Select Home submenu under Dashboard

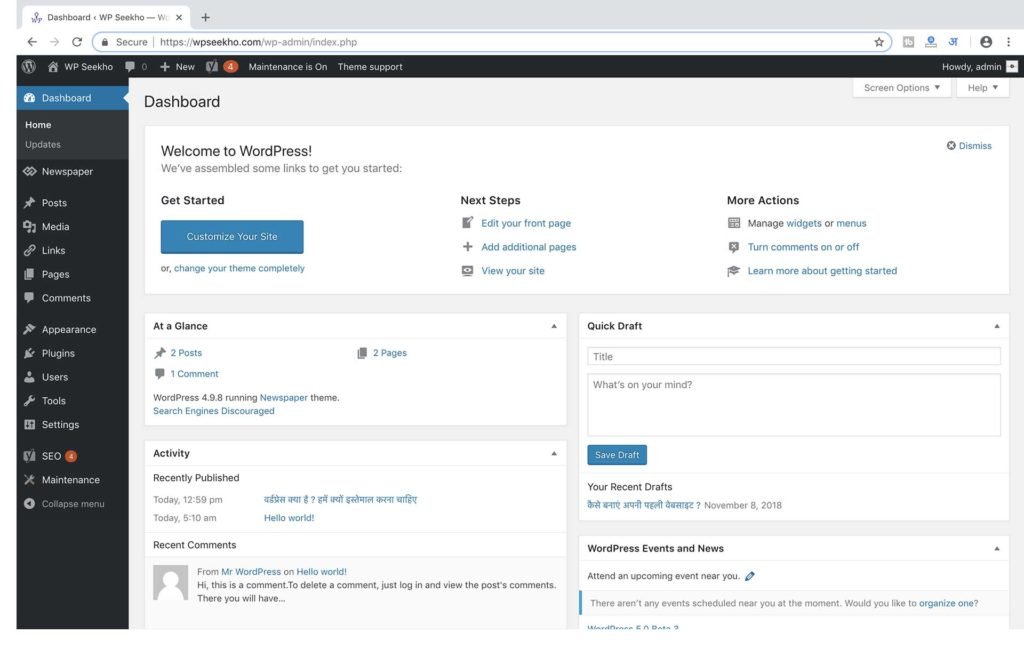(x=38, y=125)
